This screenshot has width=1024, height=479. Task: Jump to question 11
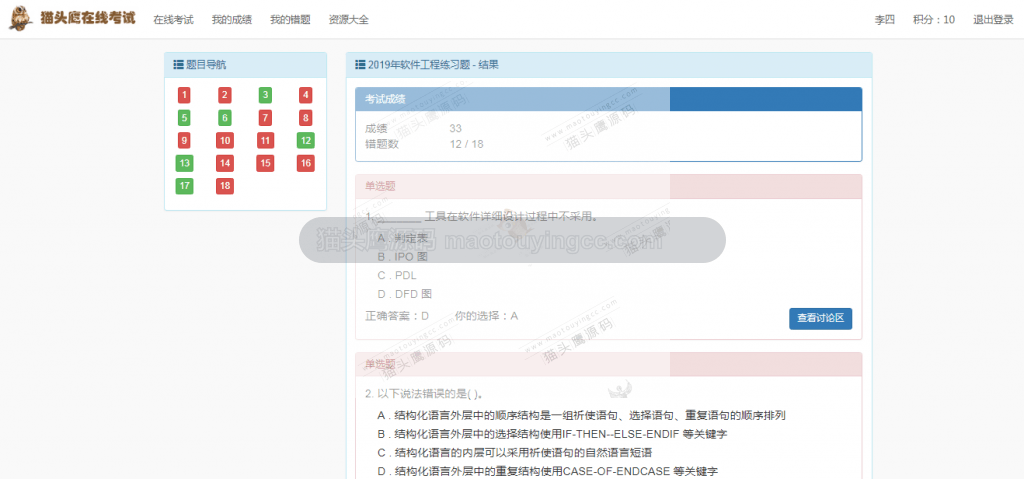(x=265, y=140)
